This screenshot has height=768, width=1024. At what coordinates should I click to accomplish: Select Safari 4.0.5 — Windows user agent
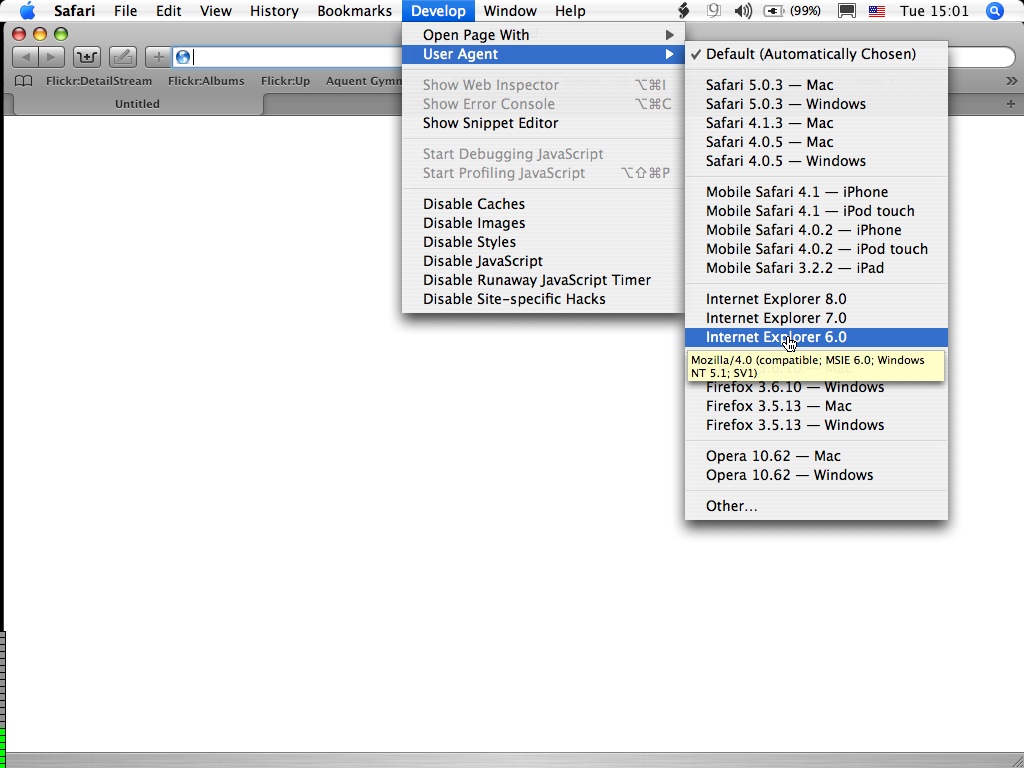point(816,161)
